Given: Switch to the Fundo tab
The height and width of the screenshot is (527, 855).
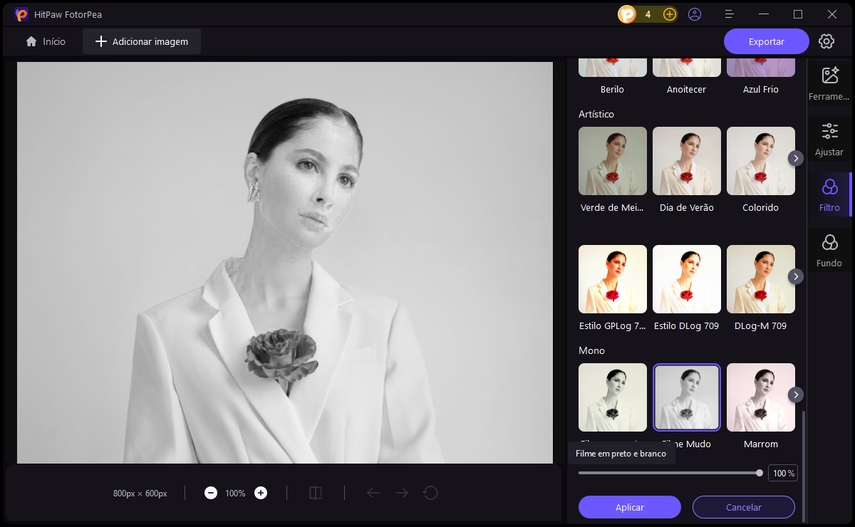Looking at the screenshot, I should coord(829,250).
